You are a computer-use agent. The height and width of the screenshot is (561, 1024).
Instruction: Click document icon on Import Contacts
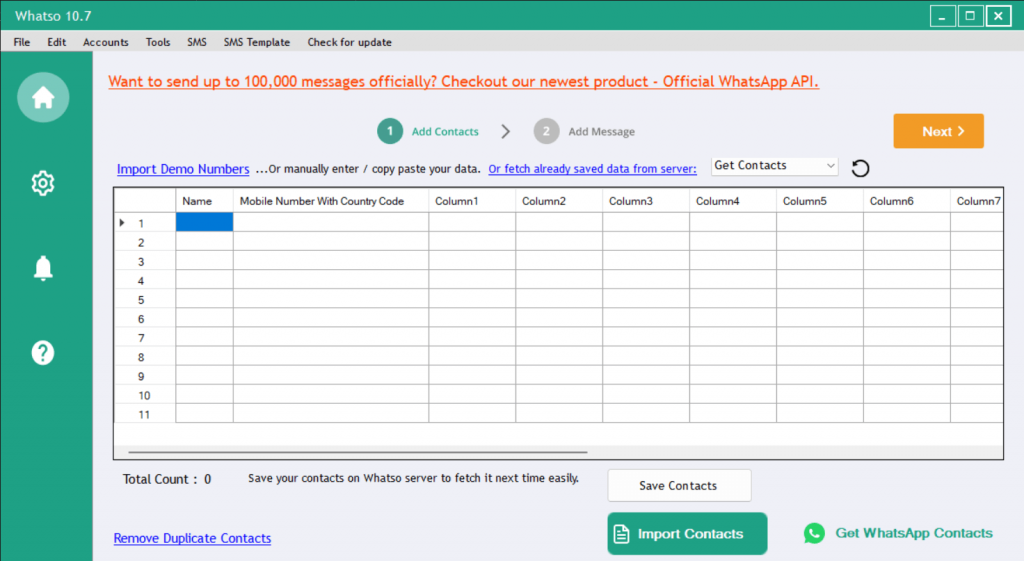click(621, 534)
